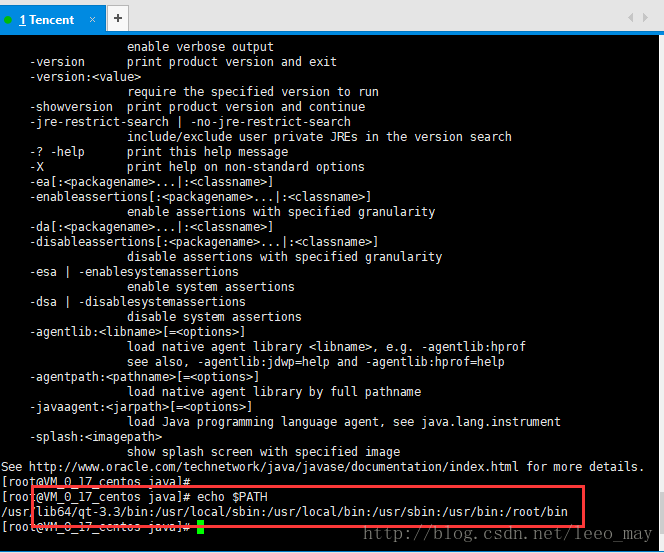Image resolution: width=664 pixels, height=553 pixels.
Task: Click 'see also, -agentlib:jdwp=help' line
Action: coord(316,362)
